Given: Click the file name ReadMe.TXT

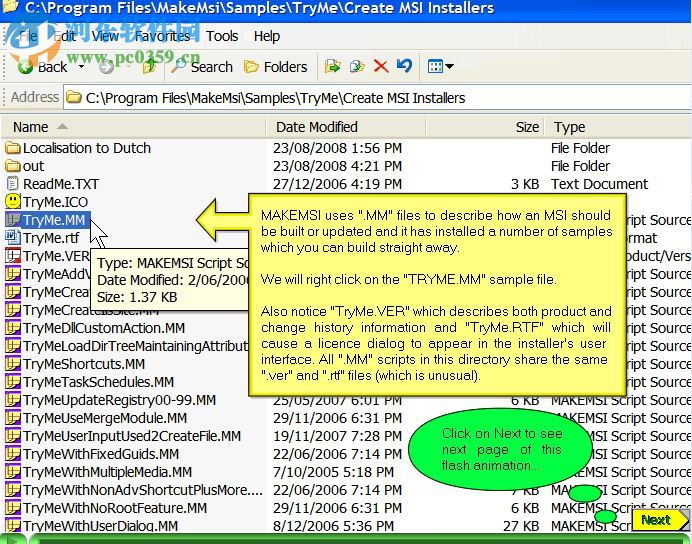Looking at the screenshot, I should [61, 184].
